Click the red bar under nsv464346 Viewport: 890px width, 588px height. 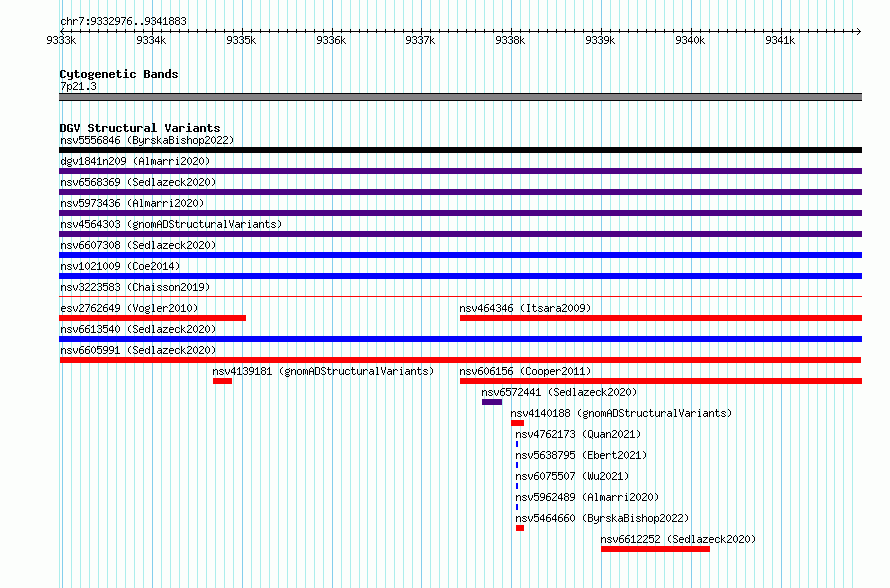click(x=661, y=318)
